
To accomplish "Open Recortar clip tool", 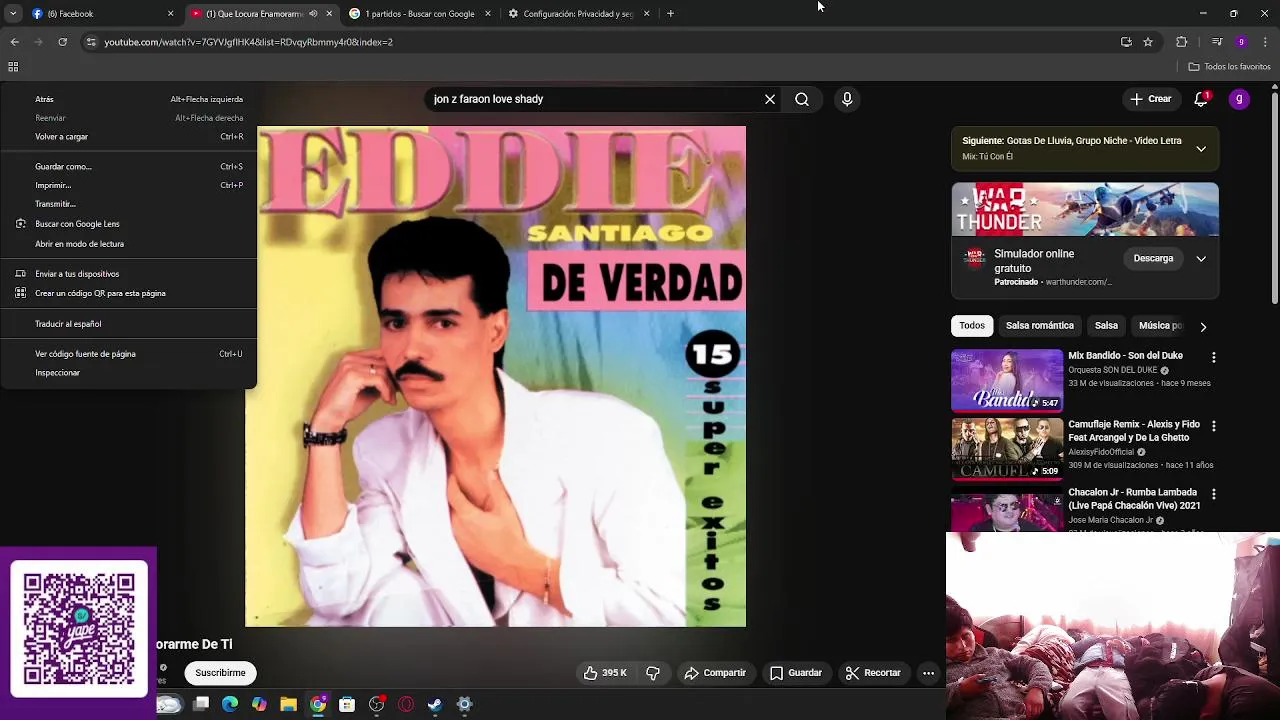I will [873, 673].
